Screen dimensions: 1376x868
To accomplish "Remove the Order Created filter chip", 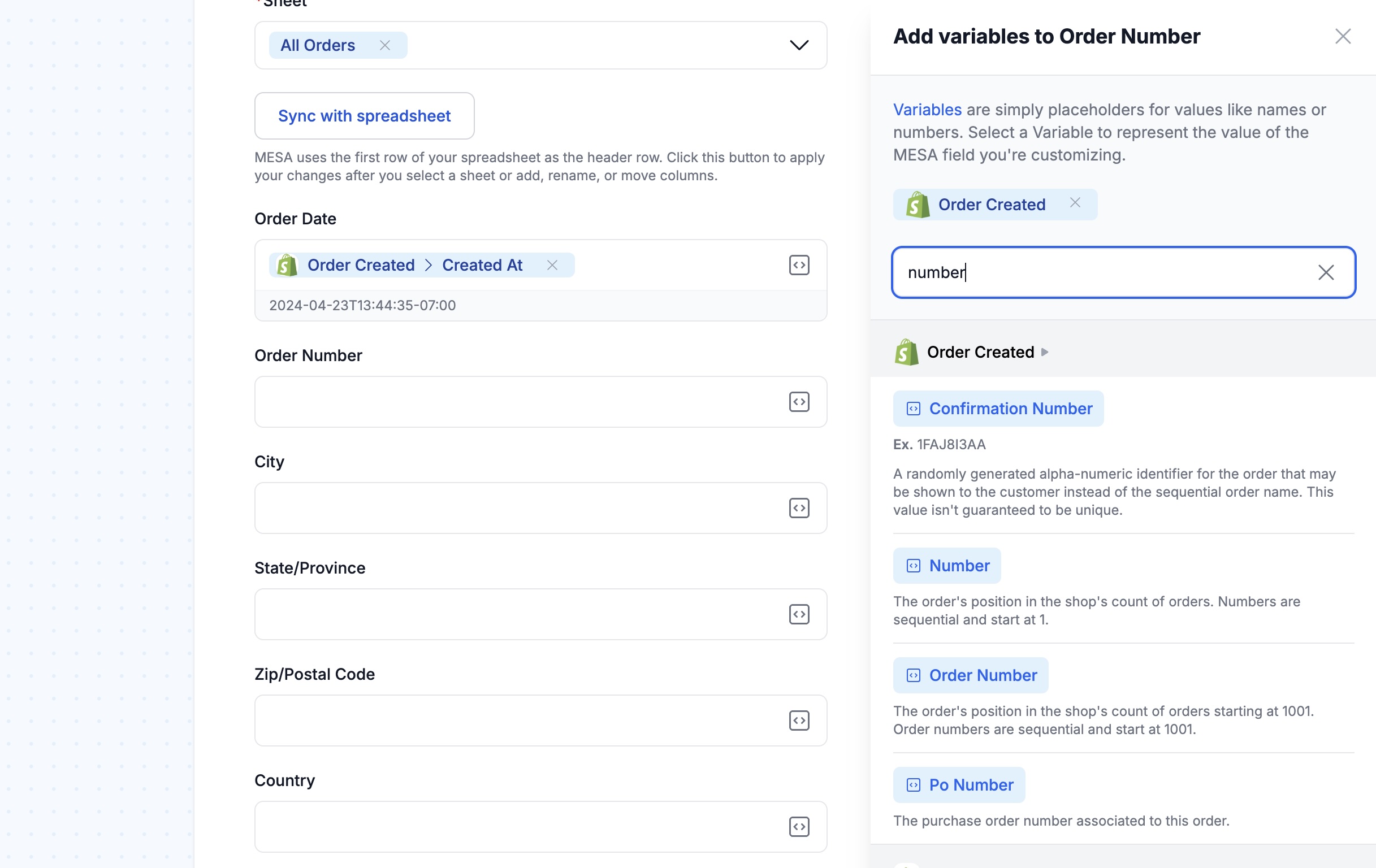I will coord(1075,203).
